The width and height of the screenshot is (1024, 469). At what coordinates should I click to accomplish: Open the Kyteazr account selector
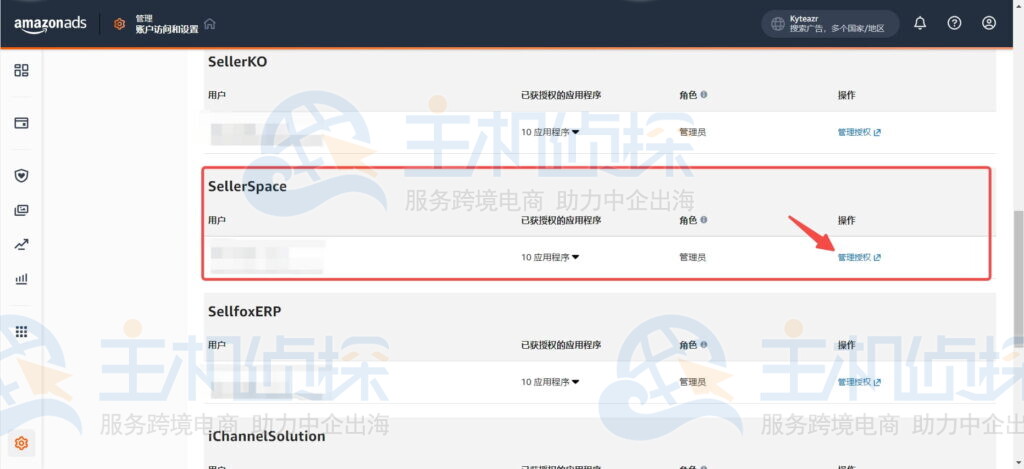(829, 23)
